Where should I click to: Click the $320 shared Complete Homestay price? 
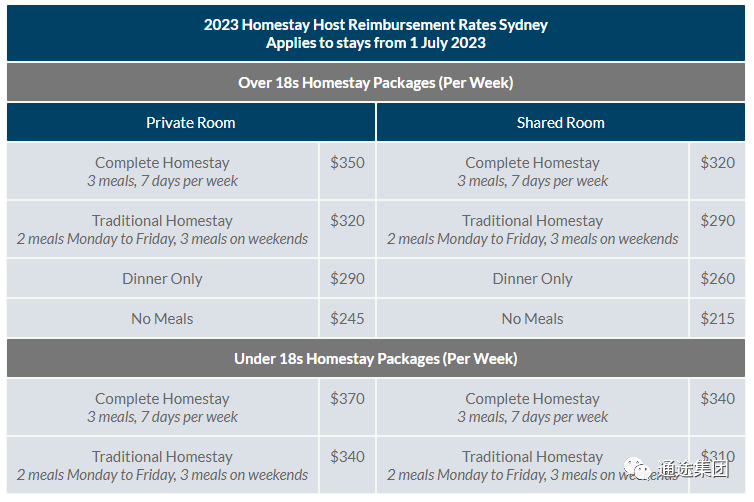click(717, 163)
